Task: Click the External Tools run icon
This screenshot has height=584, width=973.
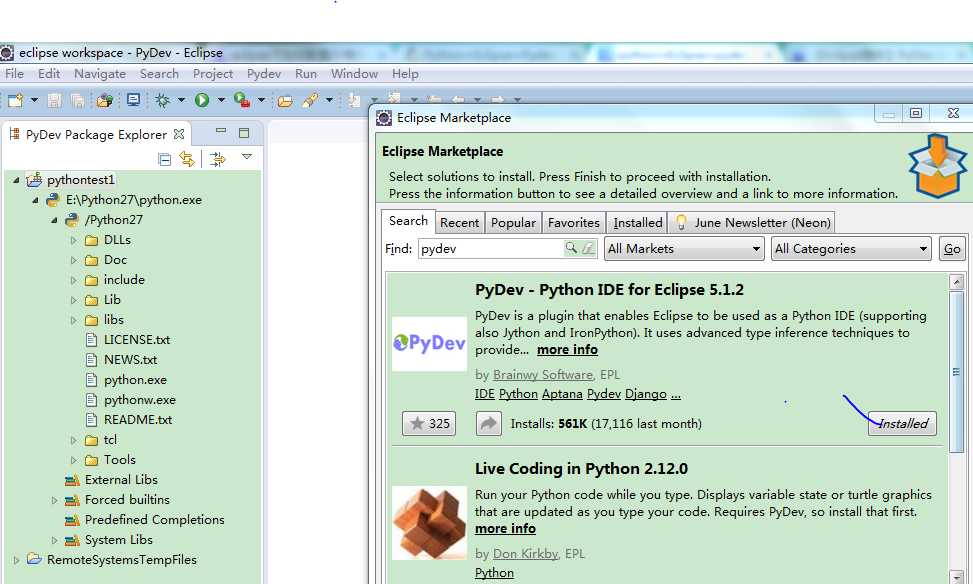Action: (x=242, y=100)
